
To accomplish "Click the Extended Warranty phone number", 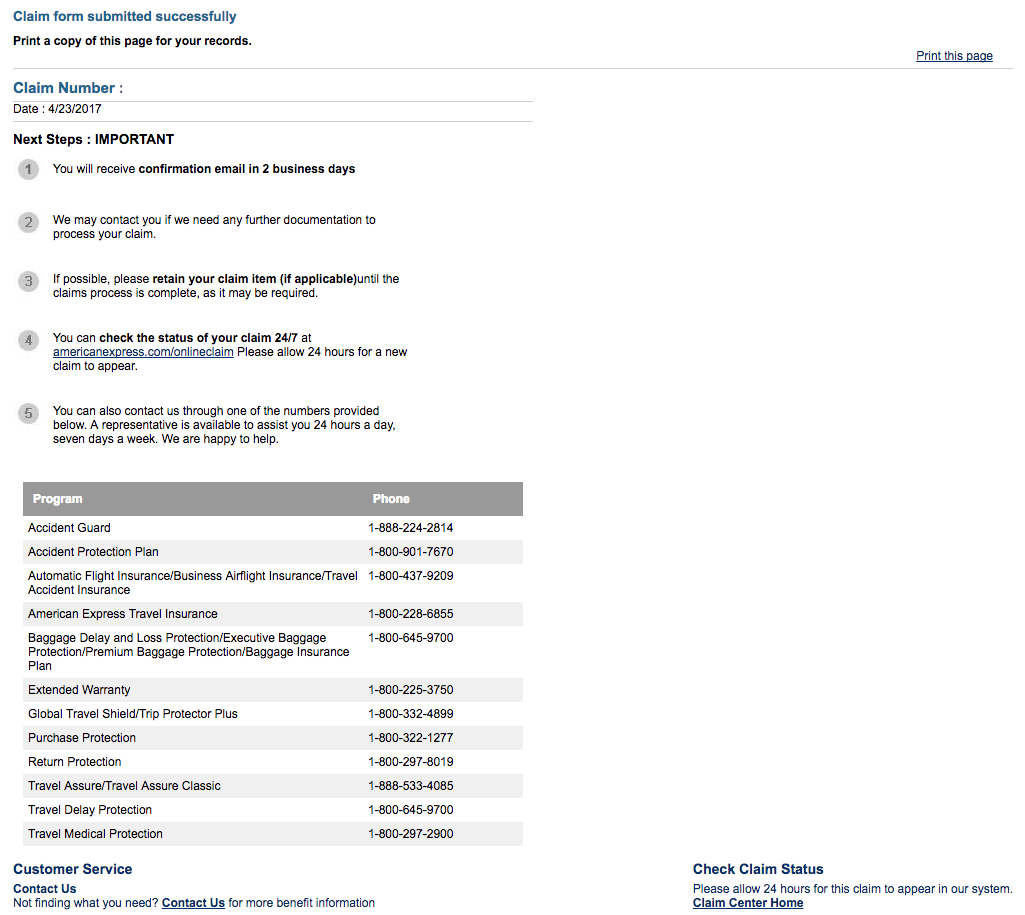I will 410,690.
